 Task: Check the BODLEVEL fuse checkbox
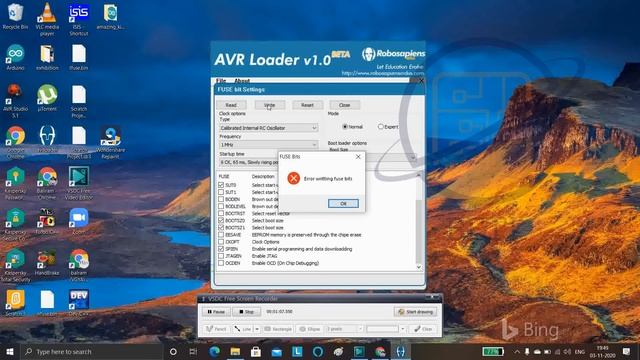point(221,206)
